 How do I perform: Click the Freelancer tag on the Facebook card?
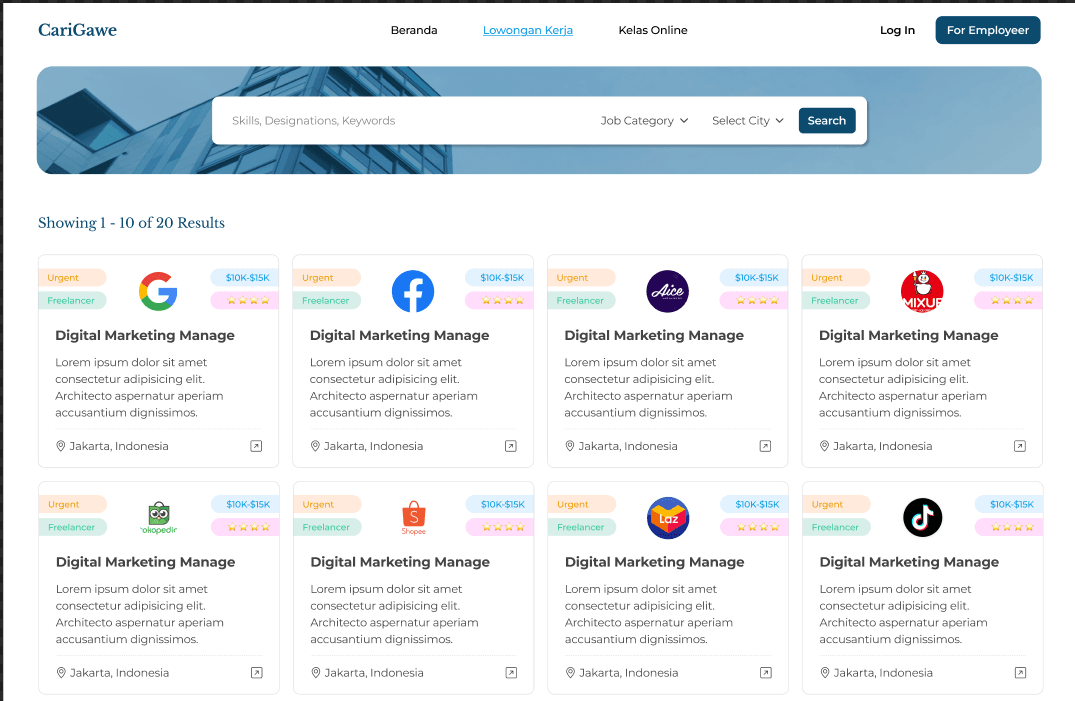point(327,300)
